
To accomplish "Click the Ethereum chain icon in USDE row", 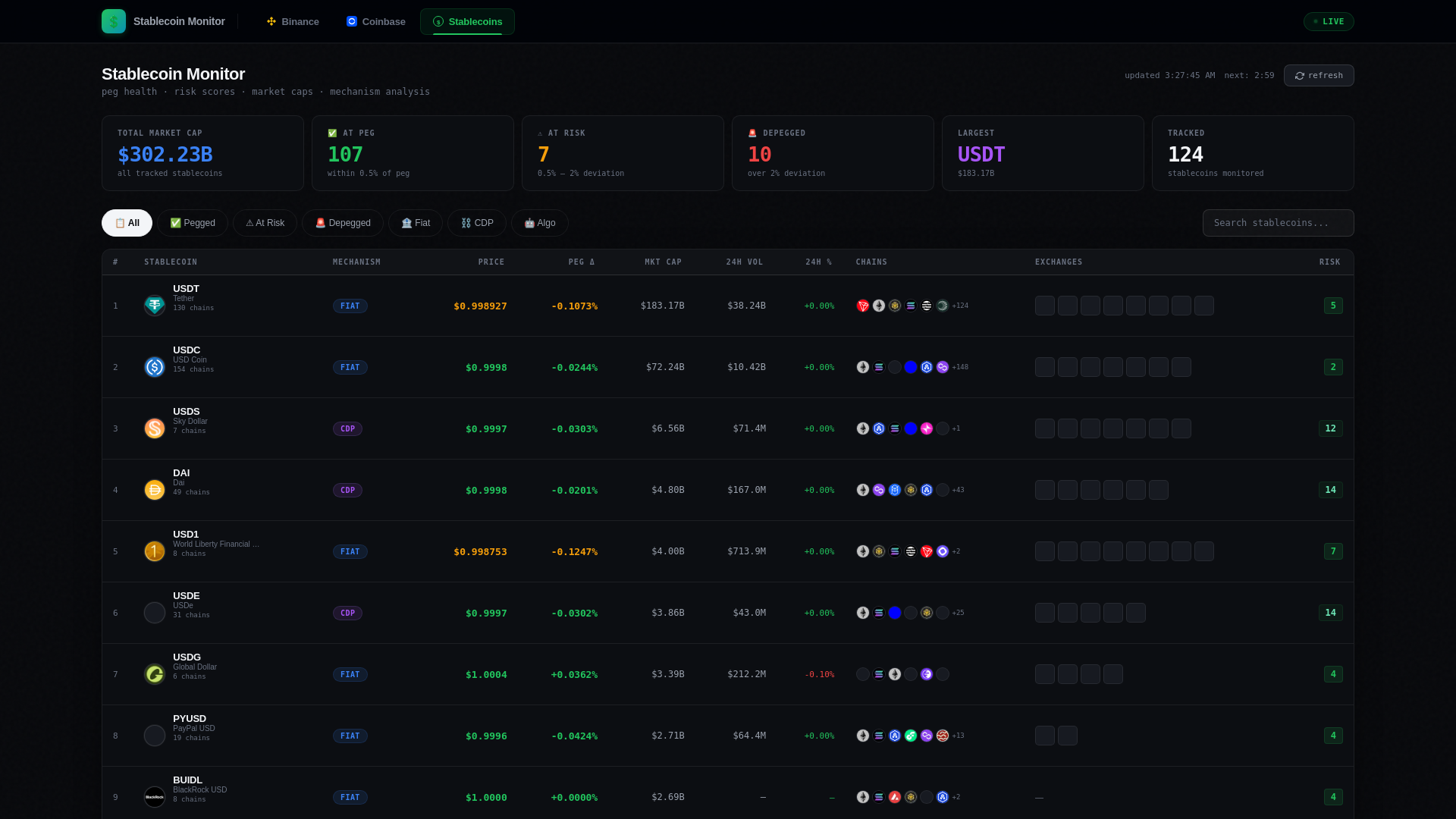I will [863, 613].
